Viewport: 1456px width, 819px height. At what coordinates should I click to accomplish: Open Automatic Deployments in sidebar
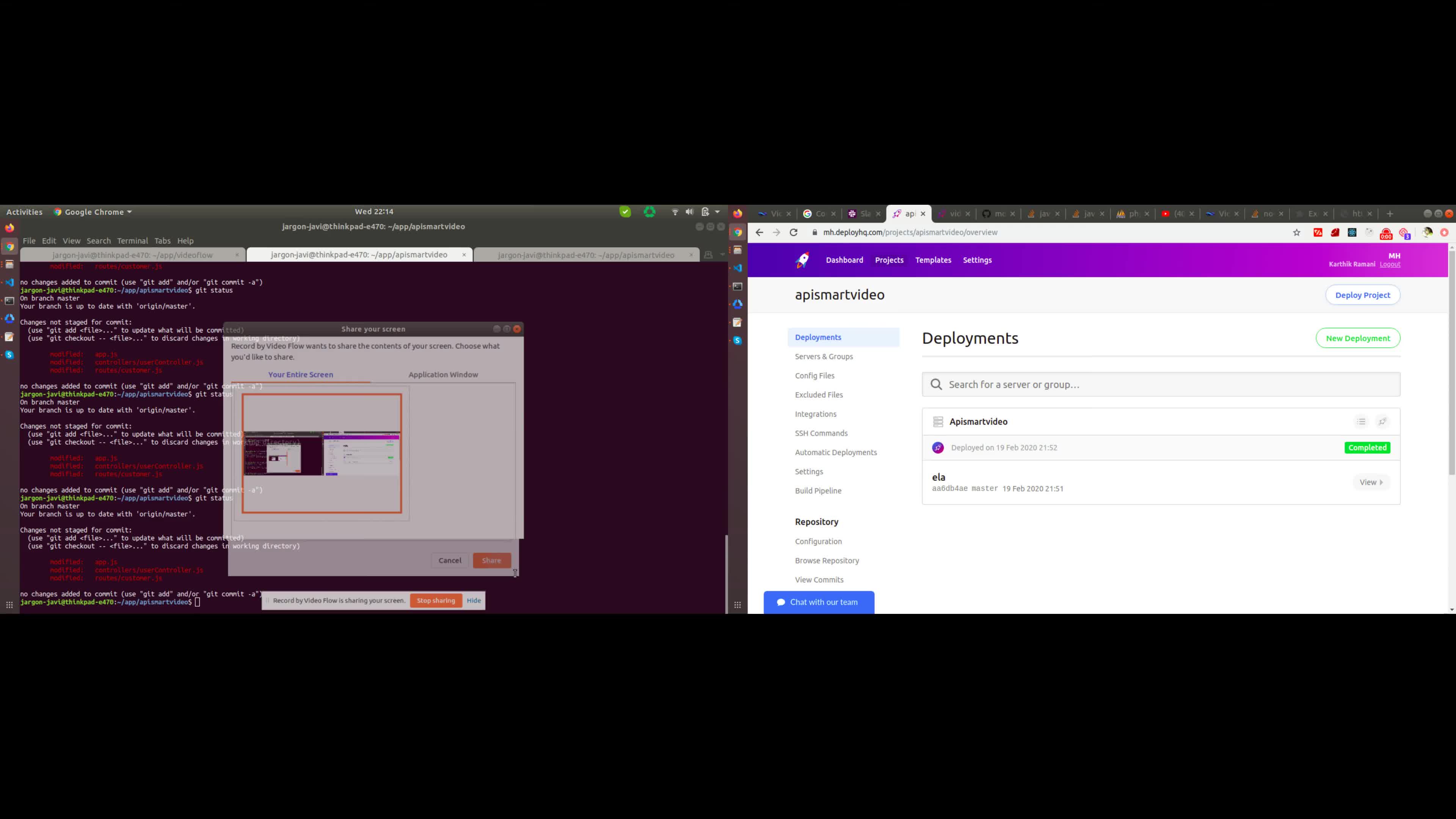(836, 453)
